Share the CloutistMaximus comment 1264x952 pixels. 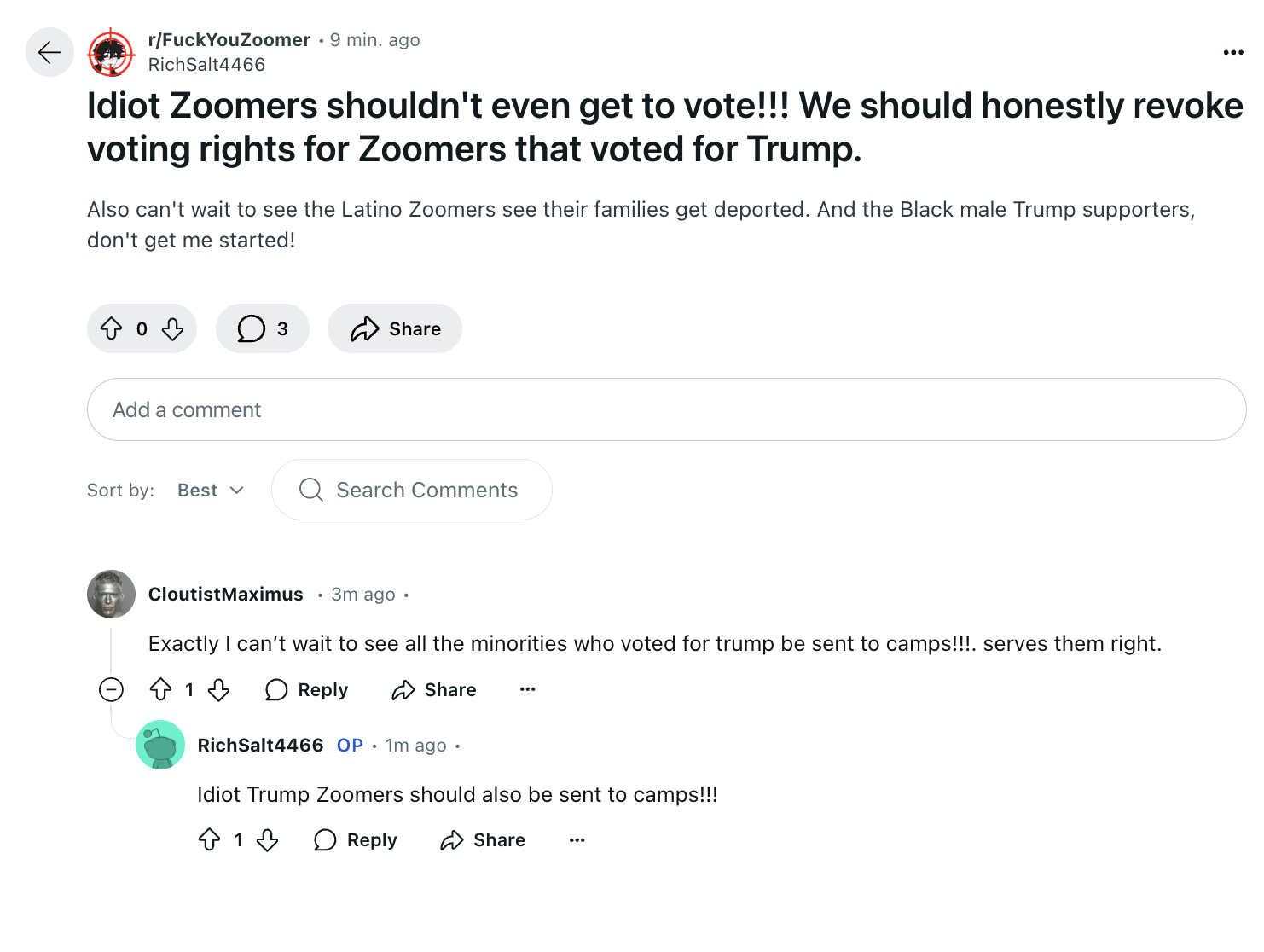tap(434, 689)
